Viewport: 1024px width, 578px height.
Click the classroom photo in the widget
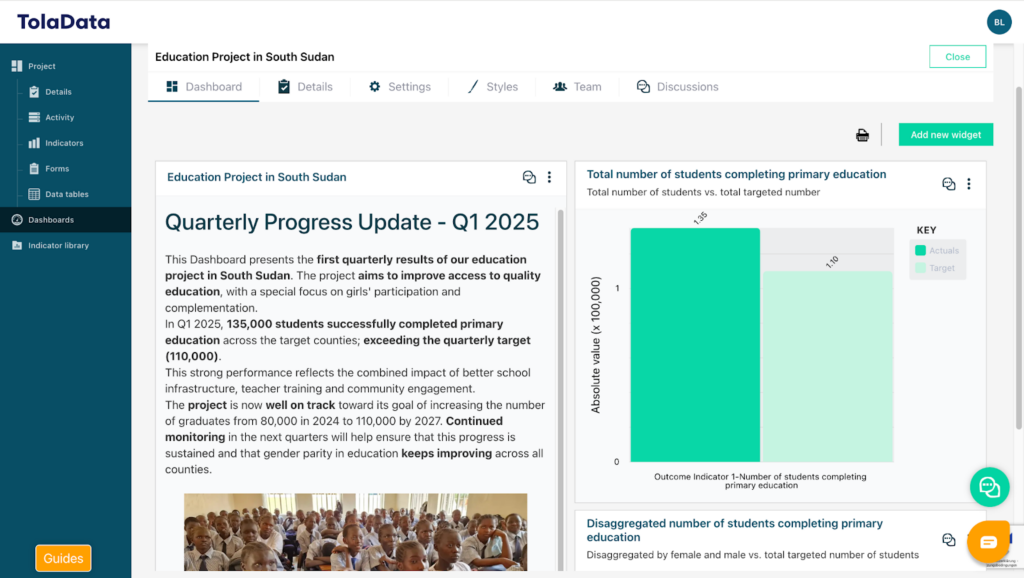tap(355, 532)
